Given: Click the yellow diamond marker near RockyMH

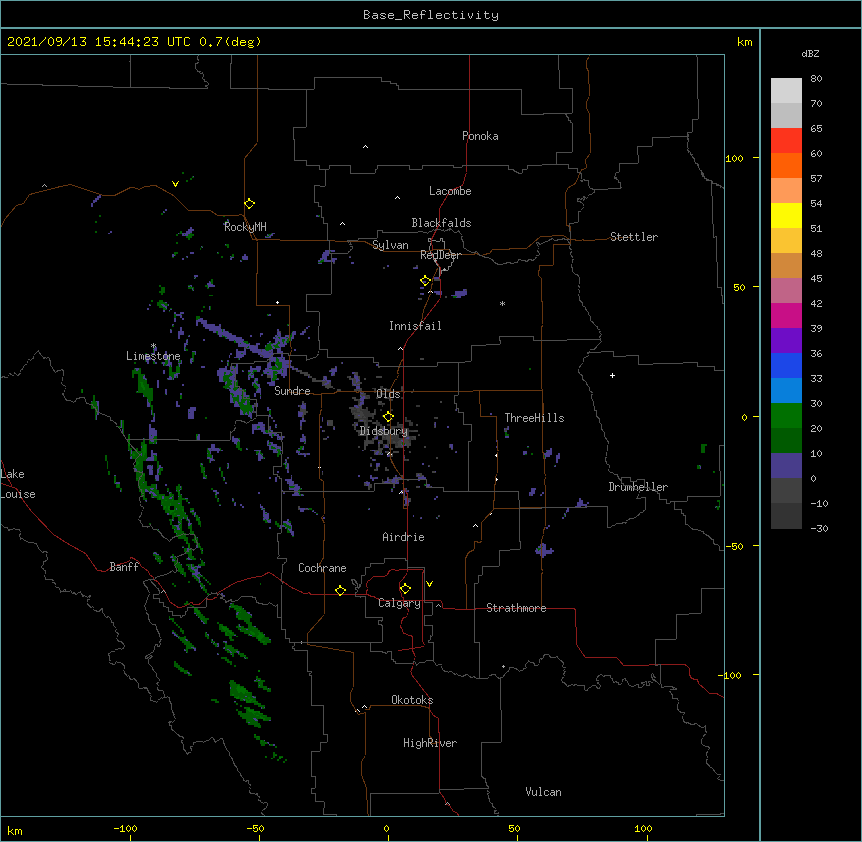Looking at the screenshot, I should [249, 204].
